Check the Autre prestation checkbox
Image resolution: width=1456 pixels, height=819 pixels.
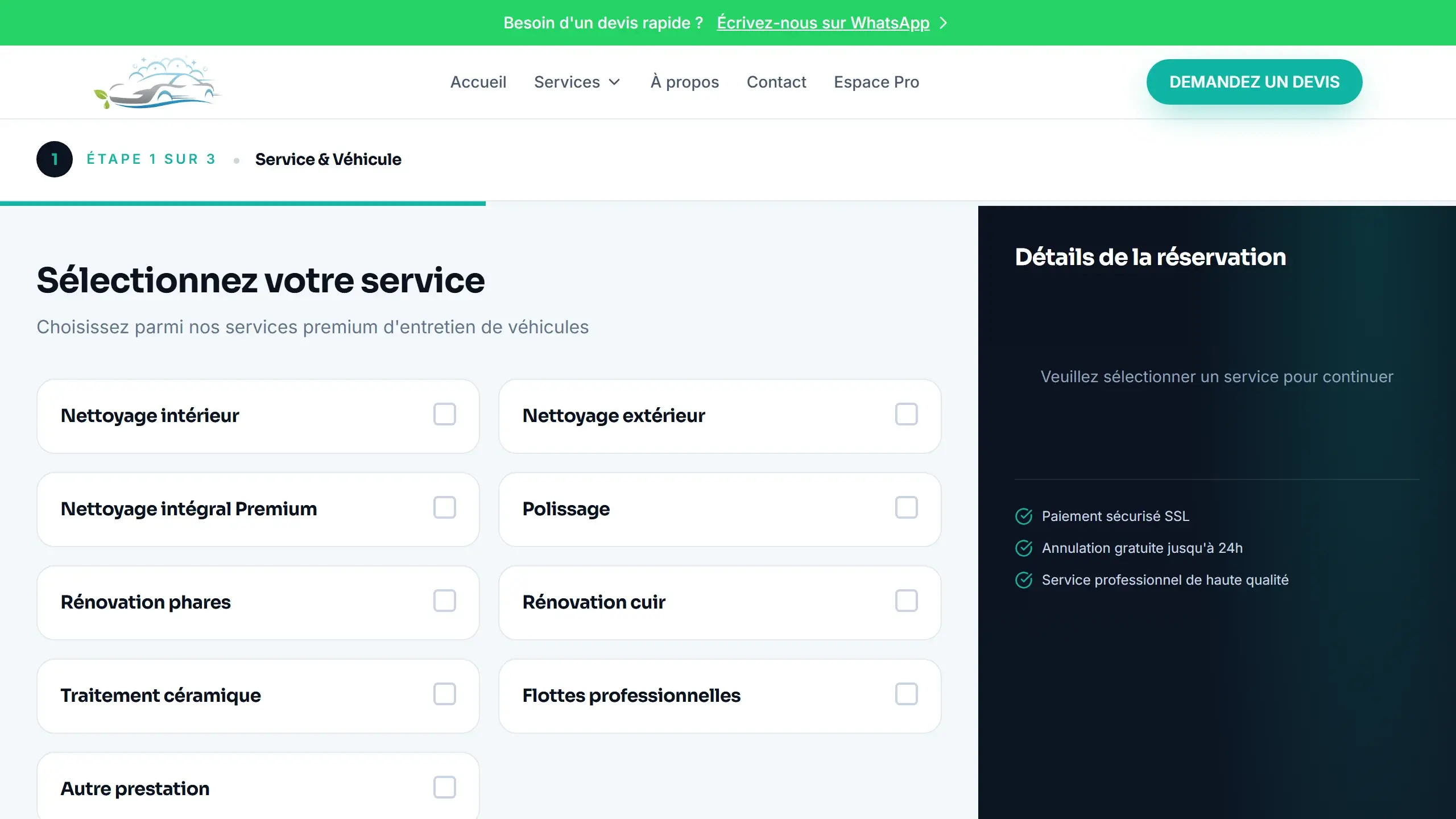[445, 787]
